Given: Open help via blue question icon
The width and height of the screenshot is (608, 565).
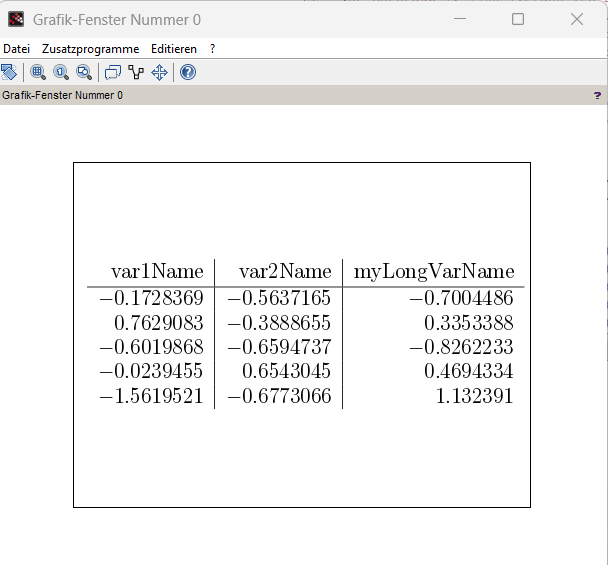Looking at the screenshot, I should pos(188,72).
